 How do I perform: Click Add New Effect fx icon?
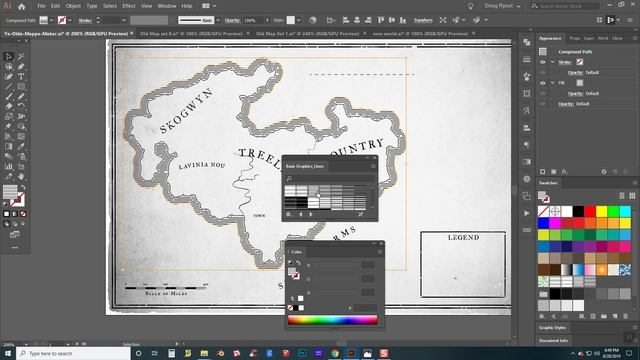pos(564,172)
